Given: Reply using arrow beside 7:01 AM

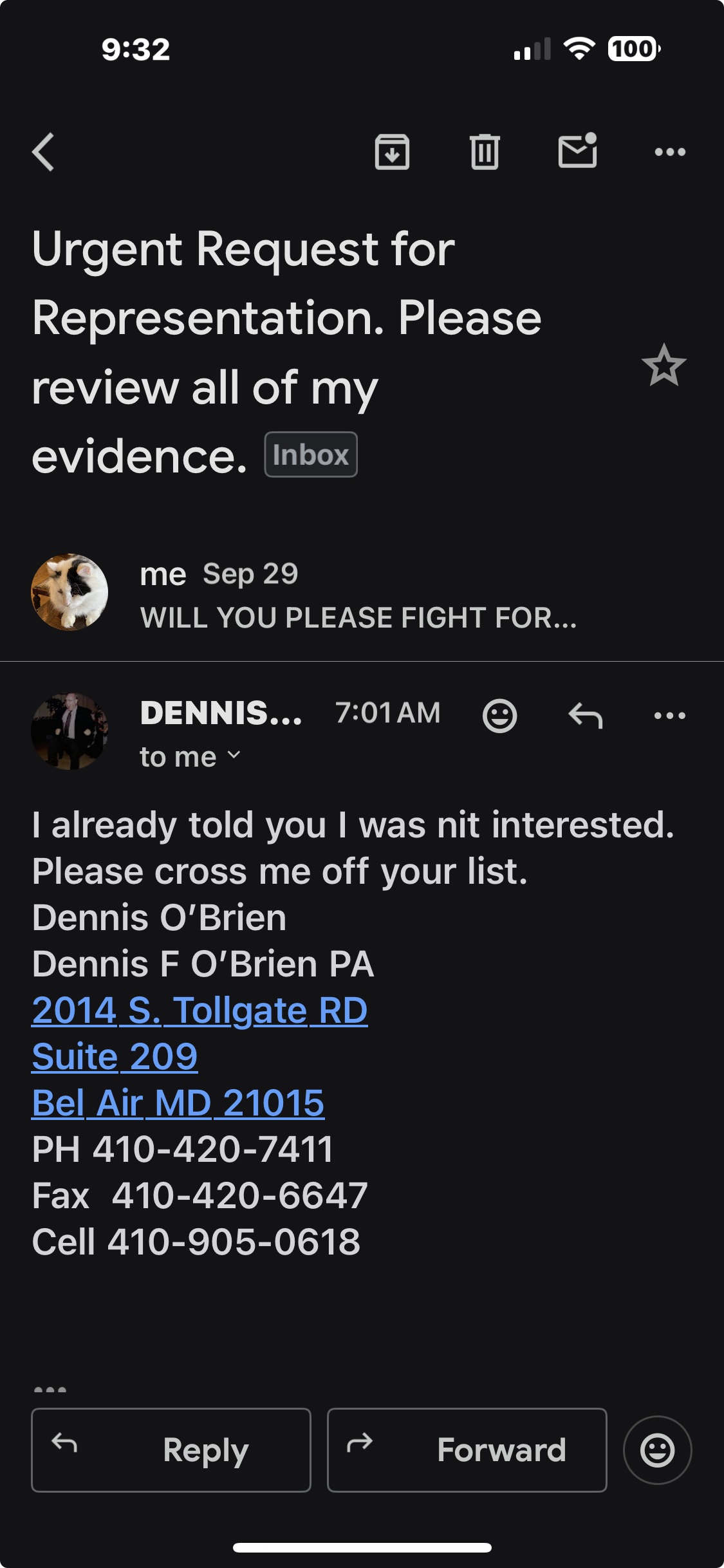Looking at the screenshot, I should (x=586, y=715).
